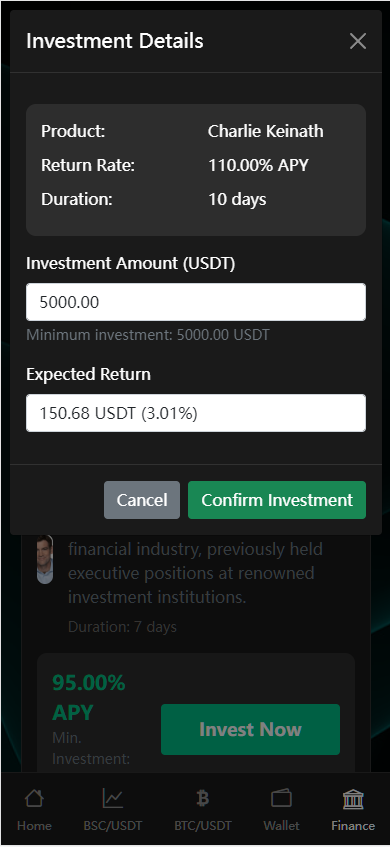Open the Wallet icon in bottom bar
390x847 pixels.
pyautogui.click(x=281, y=798)
